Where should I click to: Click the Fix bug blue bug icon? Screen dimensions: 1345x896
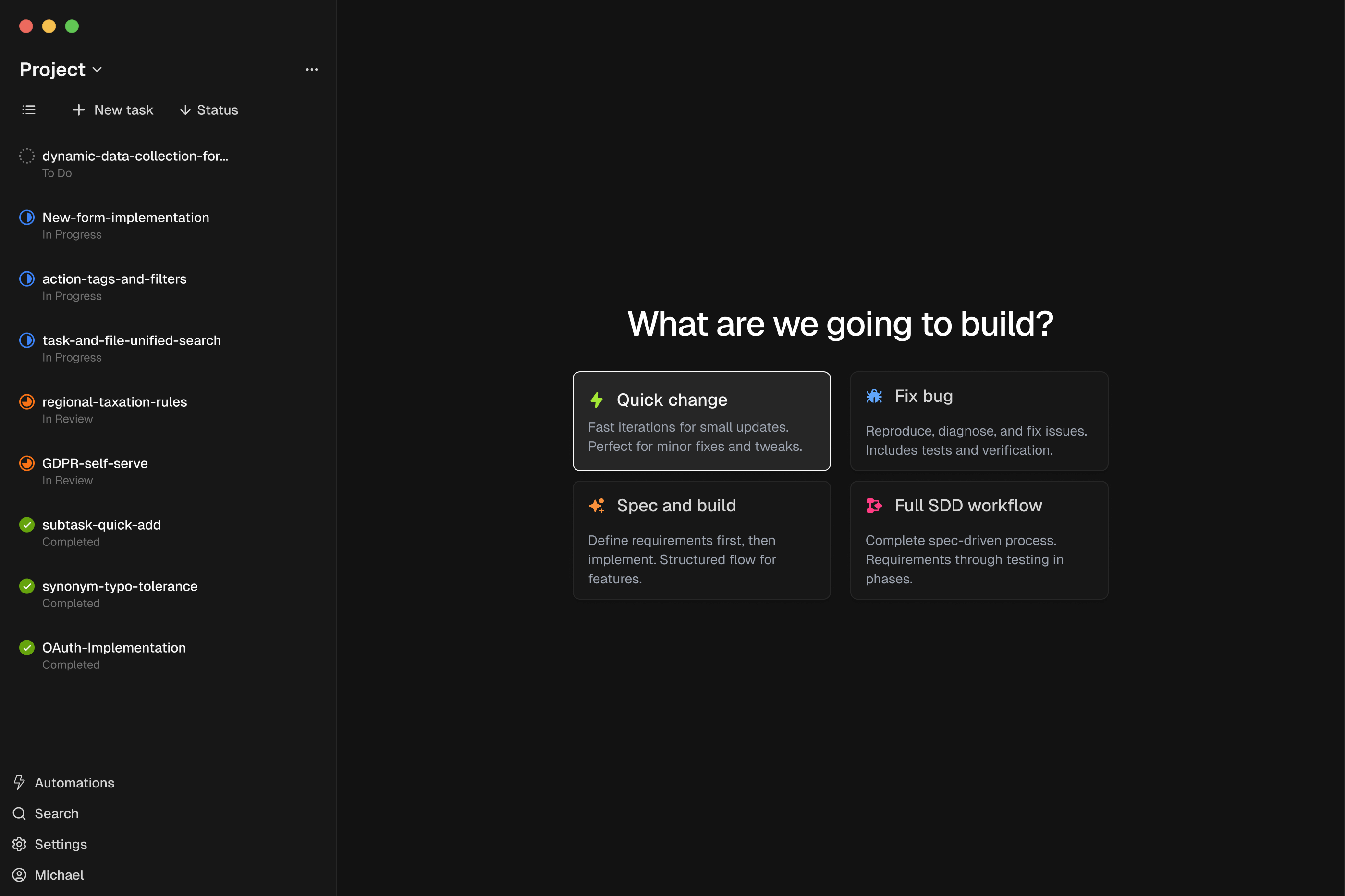[874, 396]
